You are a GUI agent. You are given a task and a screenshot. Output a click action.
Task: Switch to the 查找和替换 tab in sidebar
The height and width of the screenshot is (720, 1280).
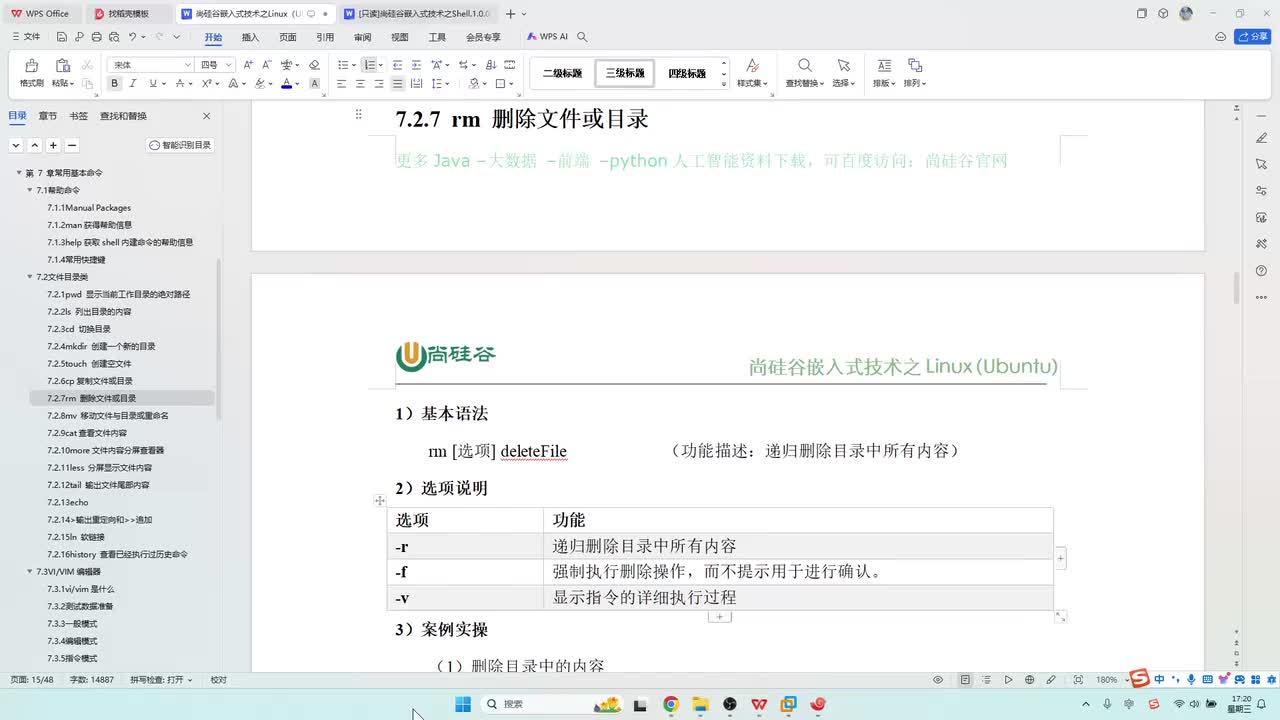coord(123,116)
